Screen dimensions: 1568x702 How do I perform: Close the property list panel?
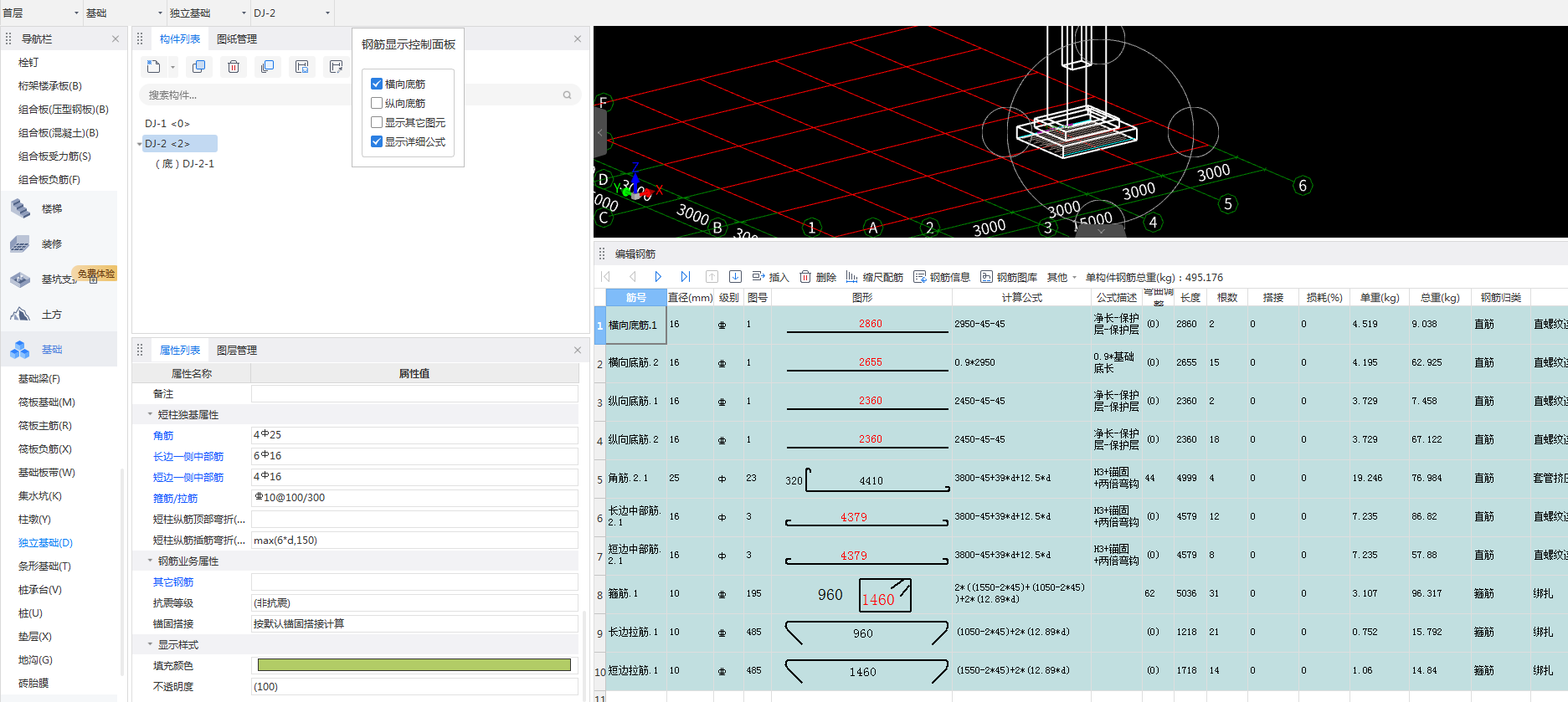coord(577,351)
